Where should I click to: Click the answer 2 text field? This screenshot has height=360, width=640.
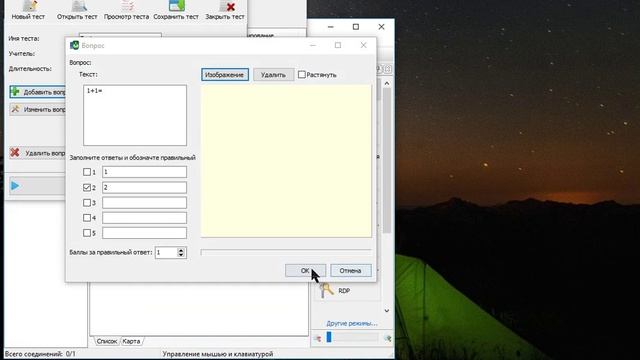click(x=144, y=187)
